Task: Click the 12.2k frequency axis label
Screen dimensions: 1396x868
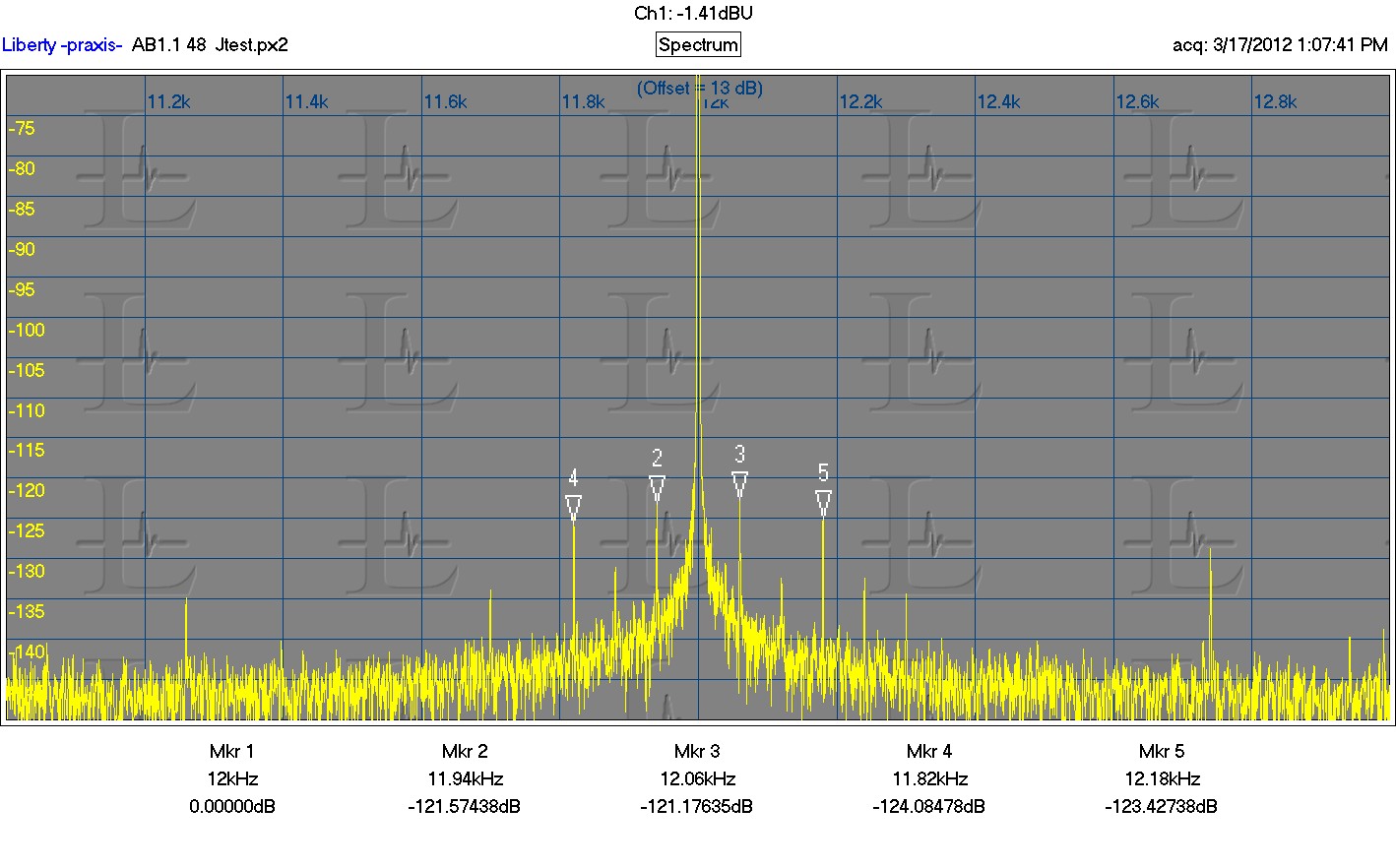Action: click(x=860, y=102)
